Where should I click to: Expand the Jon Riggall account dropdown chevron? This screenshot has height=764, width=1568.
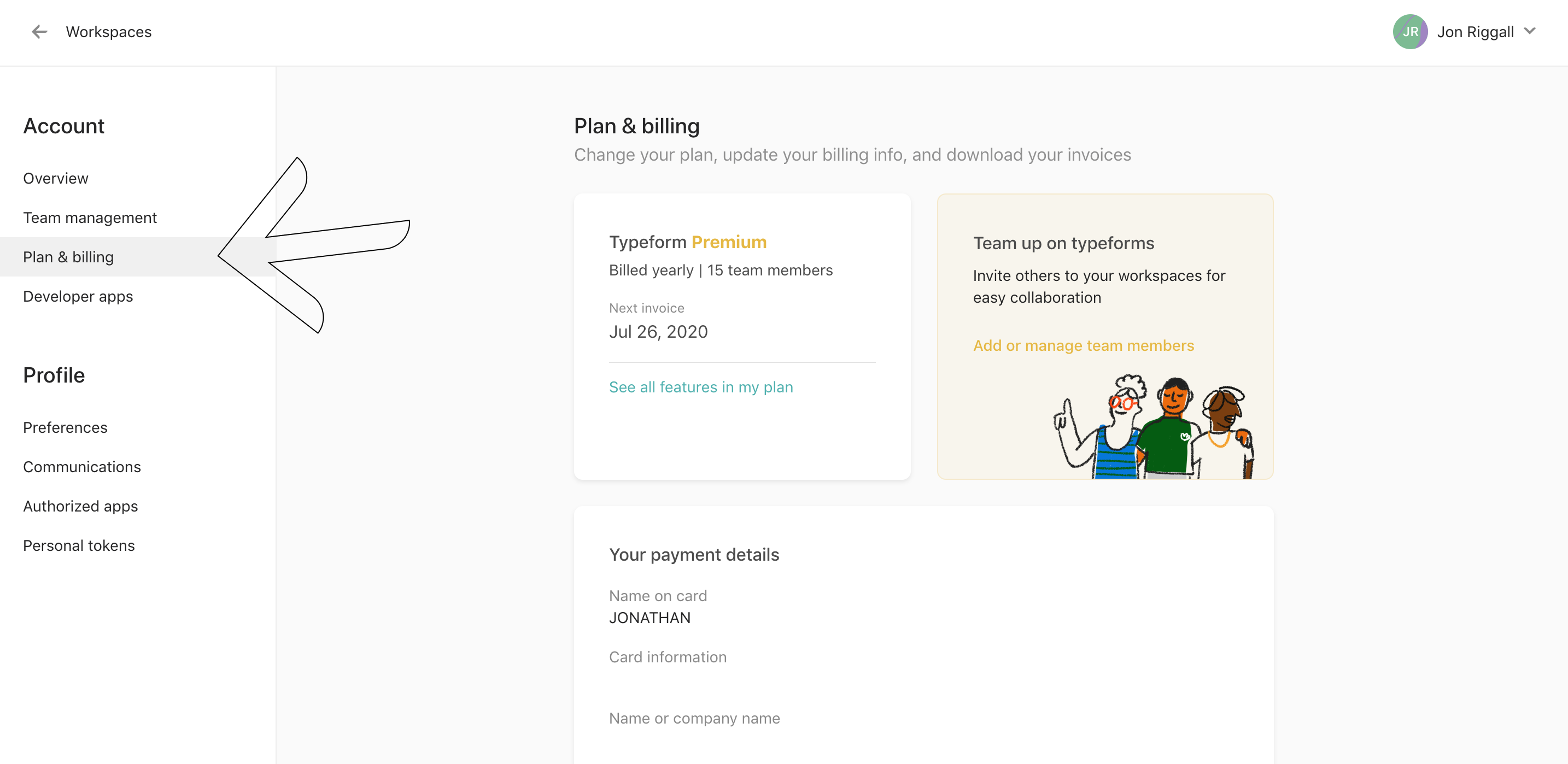pos(1530,31)
